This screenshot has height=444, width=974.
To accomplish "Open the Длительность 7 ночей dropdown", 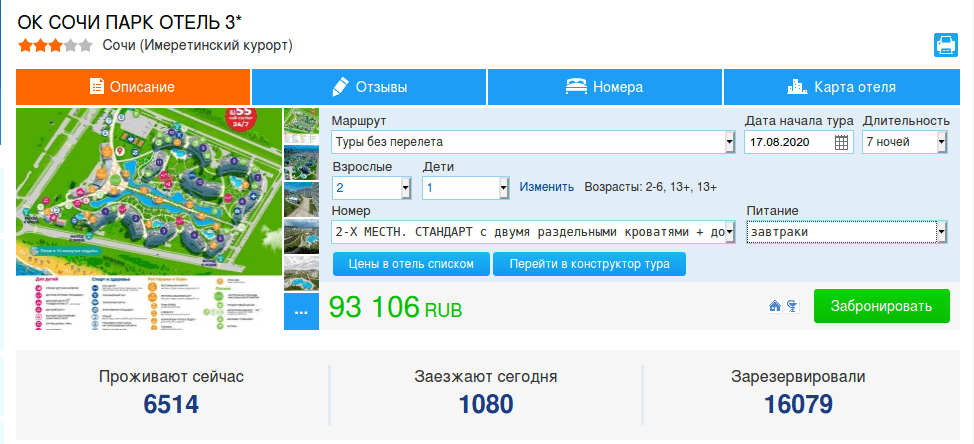I will (x=904, y=142).
